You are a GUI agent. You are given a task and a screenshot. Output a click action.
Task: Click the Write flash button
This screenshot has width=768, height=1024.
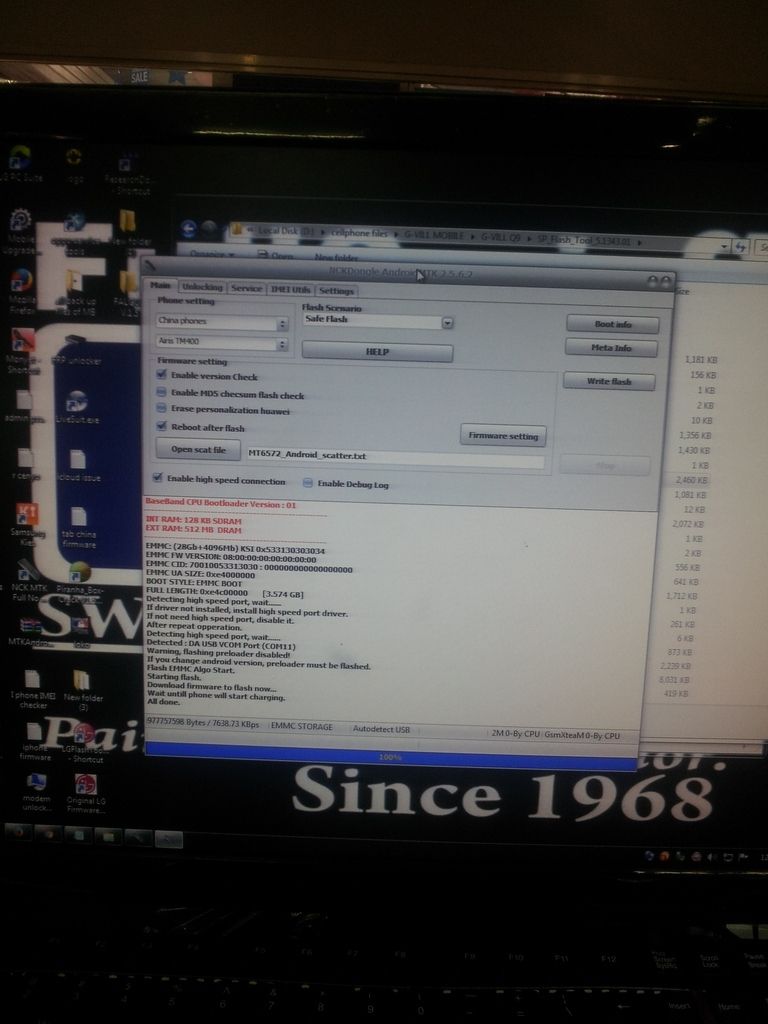[608, 381]
